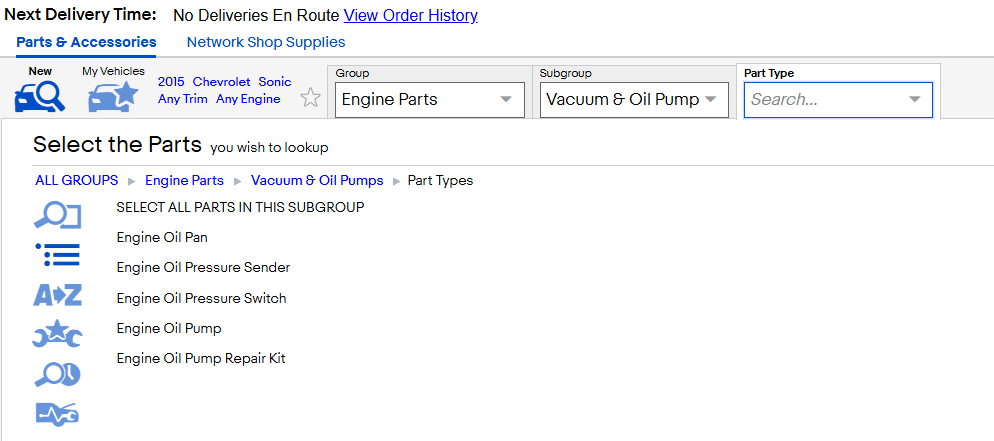The width and height of the screenshot is (994, 441).
Task: Select the Parts & Accessories tab
Action: 86,42
